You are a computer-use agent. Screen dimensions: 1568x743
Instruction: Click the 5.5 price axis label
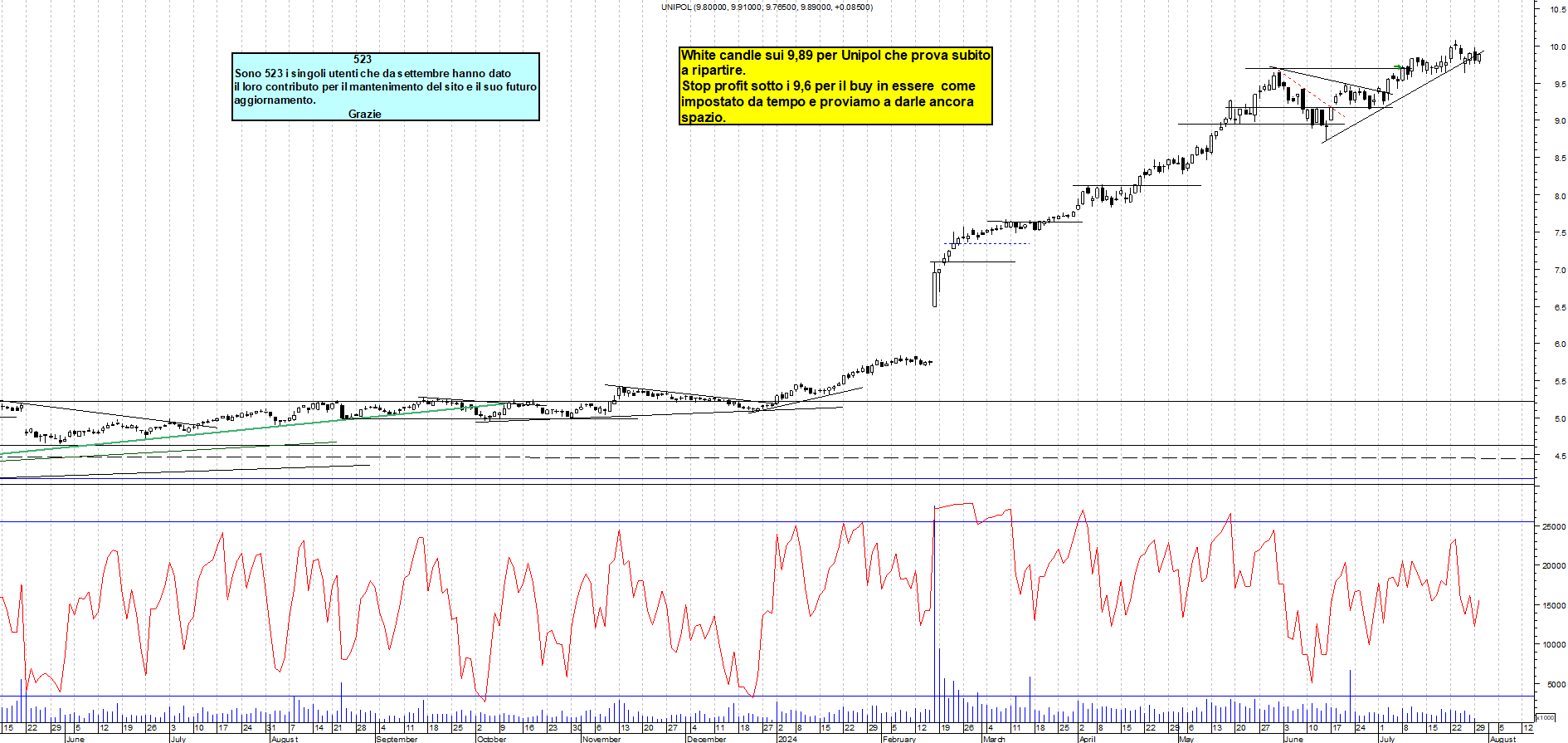click(x=1560, y=381)
